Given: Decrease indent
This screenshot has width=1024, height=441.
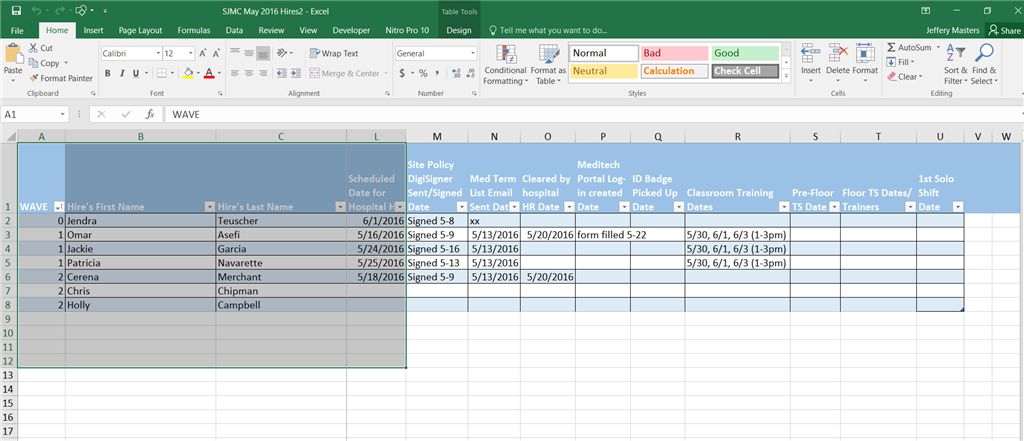Looking at the screenshot, I should pyautogui.click(x=281, y=73).
